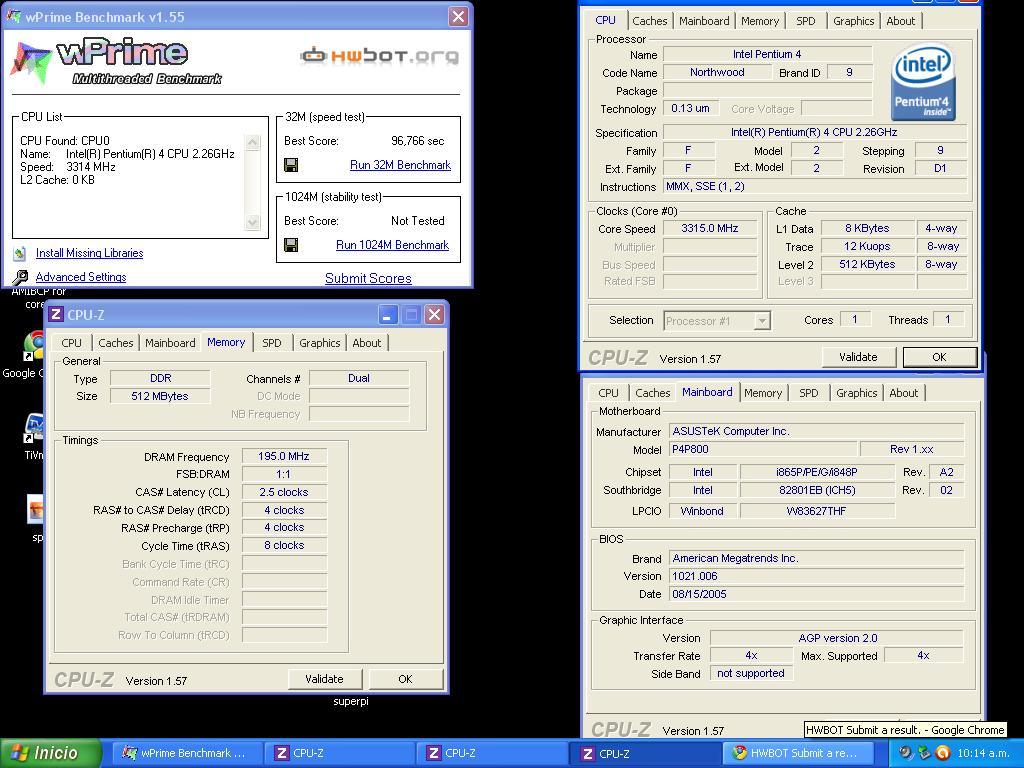The width and height of the screenshot is (1024, 768).
Task: Click the CPU List scrollbar down arrow
Action: [253, 223]
